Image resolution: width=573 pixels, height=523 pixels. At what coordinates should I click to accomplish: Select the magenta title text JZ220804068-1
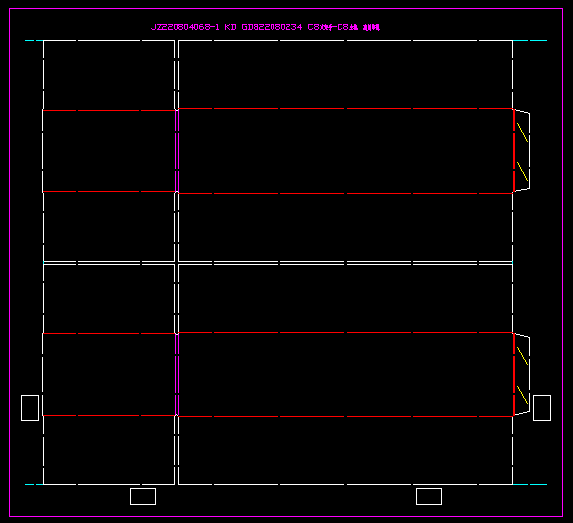pyautogui.click(x=185, y=27)
